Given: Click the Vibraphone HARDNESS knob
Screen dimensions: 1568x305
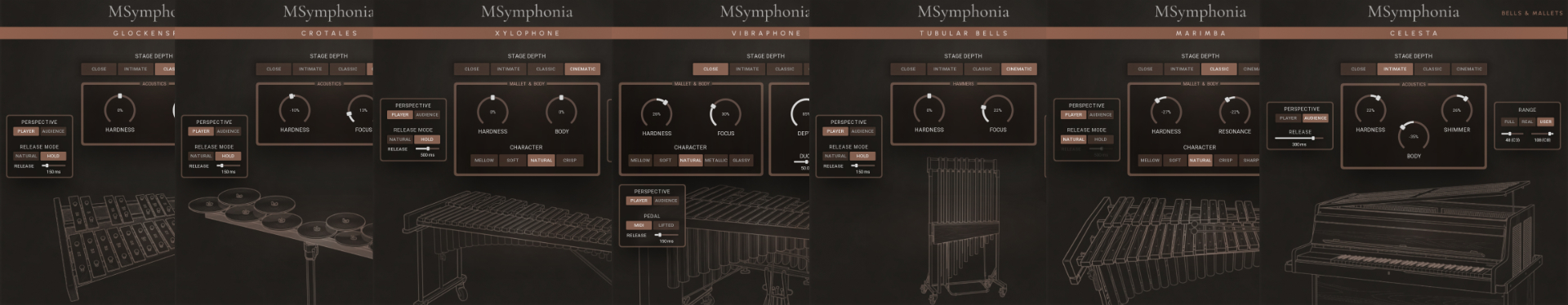Looking at the screenshot, I should point(657,113).
